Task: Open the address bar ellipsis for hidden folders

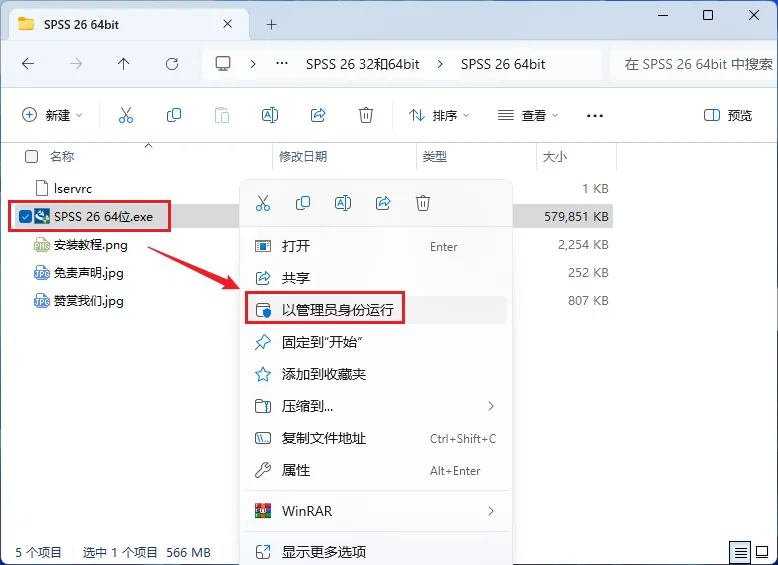Action: click(282, 63)
